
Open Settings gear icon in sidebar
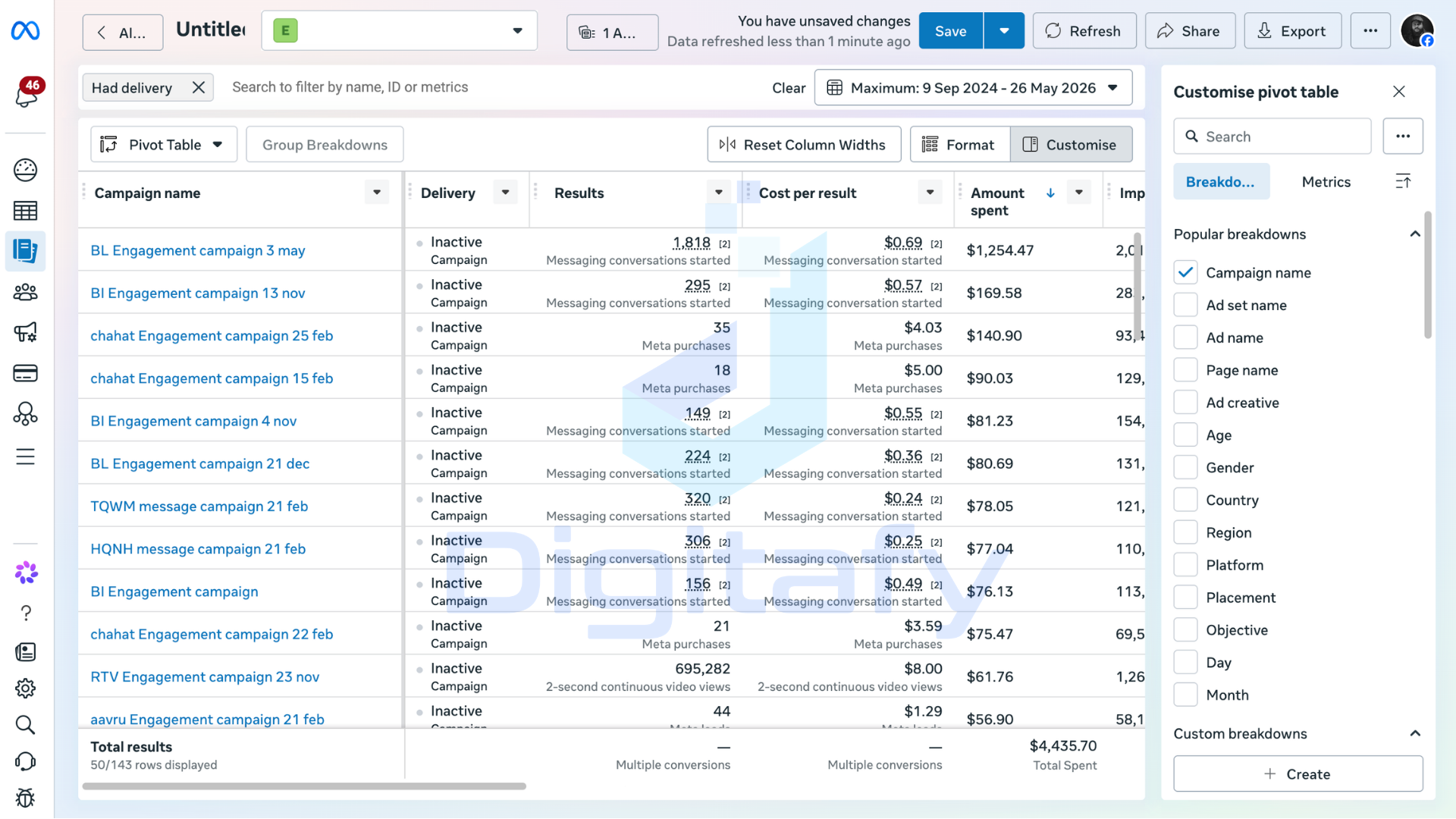[x=25, y=689]
